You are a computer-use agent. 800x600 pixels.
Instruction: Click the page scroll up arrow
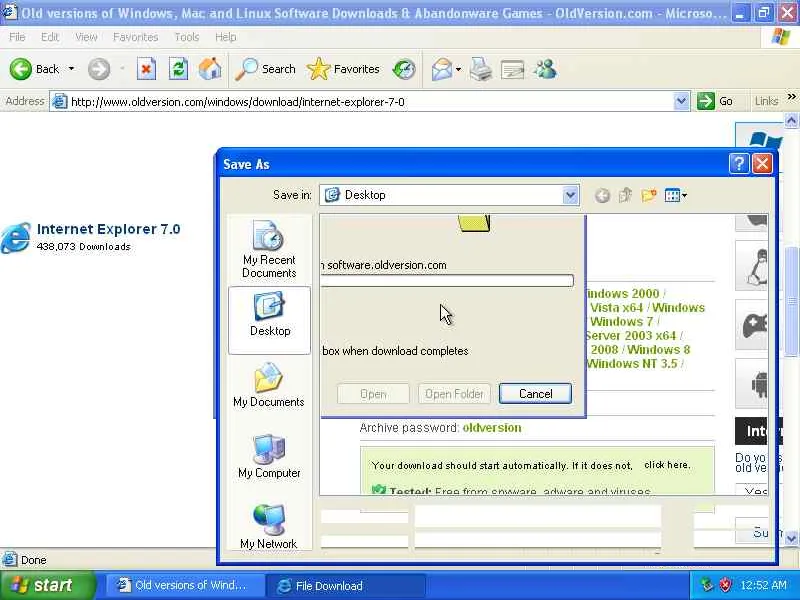791,120
